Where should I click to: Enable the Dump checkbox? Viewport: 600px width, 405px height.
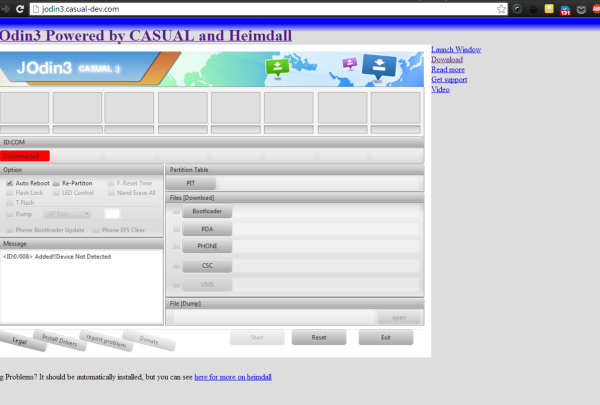10,214
